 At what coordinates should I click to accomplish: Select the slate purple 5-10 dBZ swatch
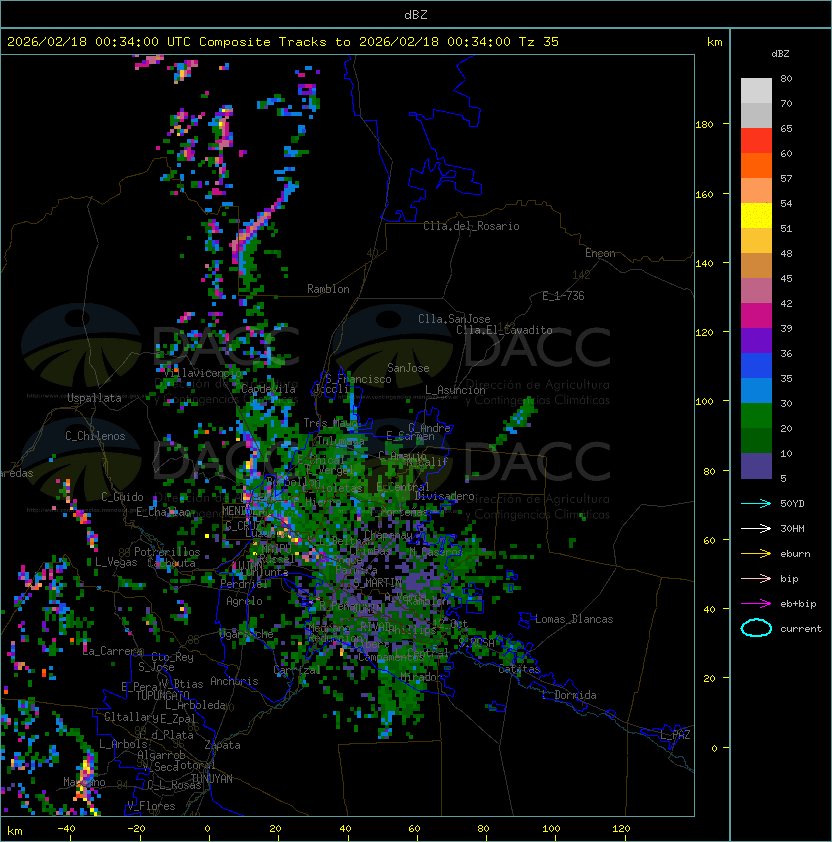point(756,466)
